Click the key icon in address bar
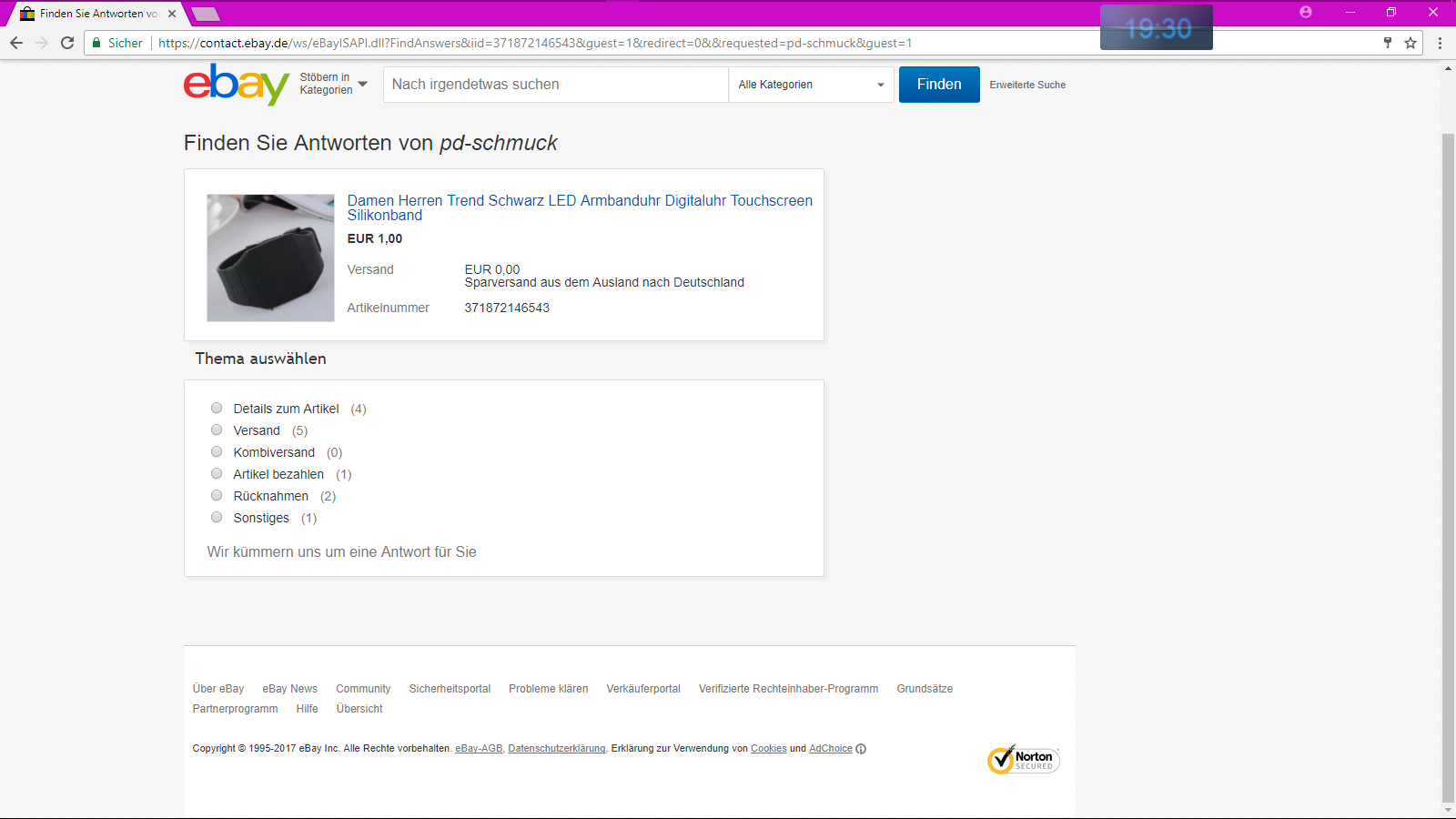 1388,43
